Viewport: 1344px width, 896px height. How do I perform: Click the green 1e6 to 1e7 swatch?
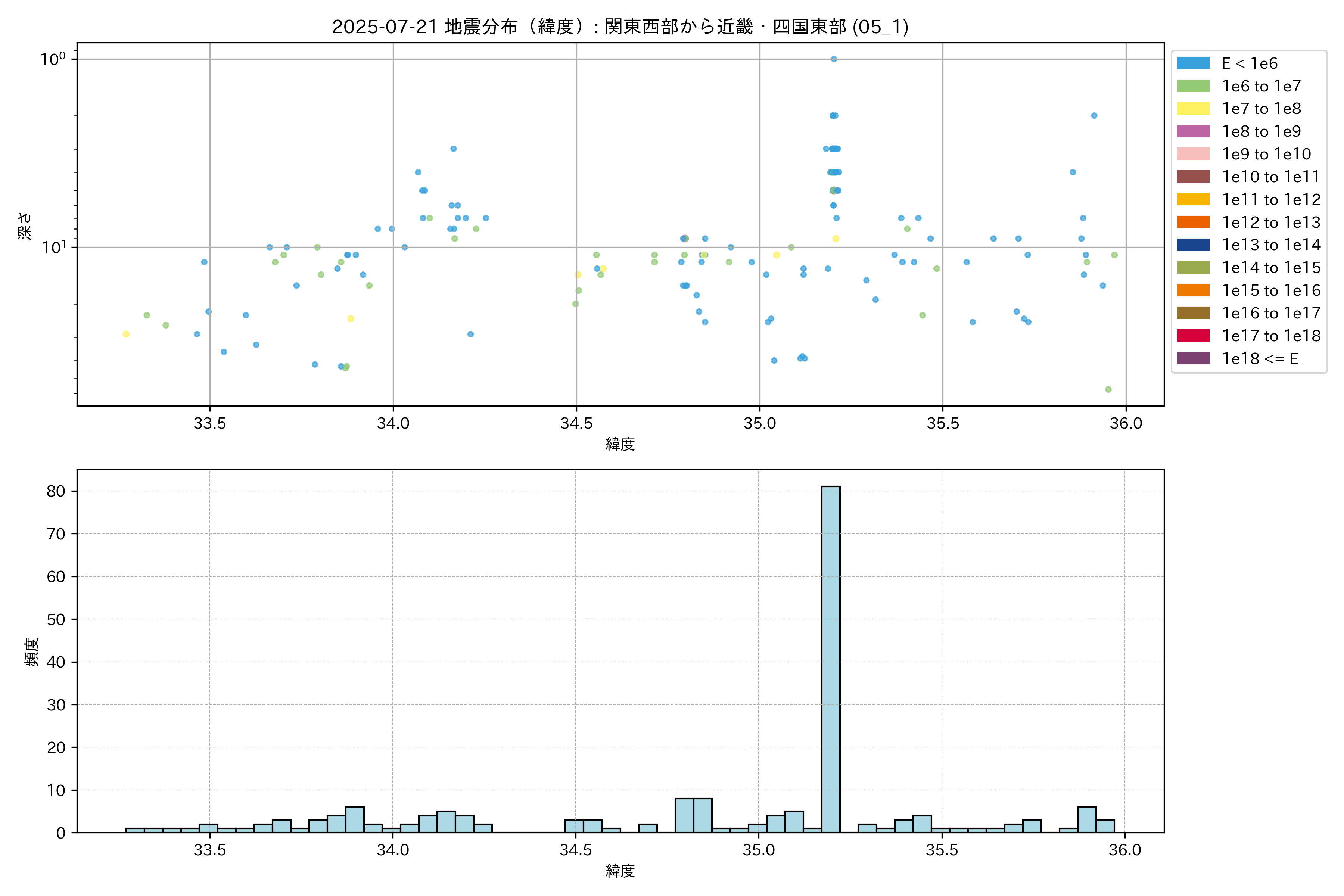(1193, 86)
